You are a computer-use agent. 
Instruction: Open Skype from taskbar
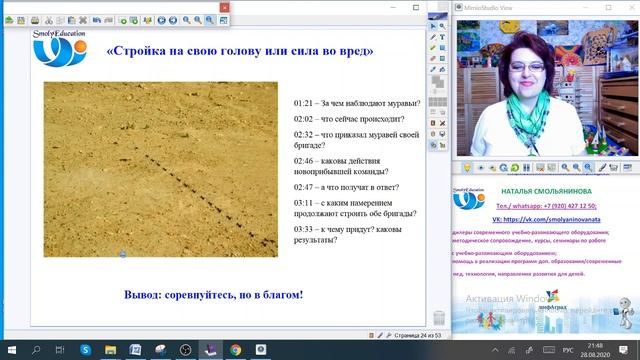(86, 350)
